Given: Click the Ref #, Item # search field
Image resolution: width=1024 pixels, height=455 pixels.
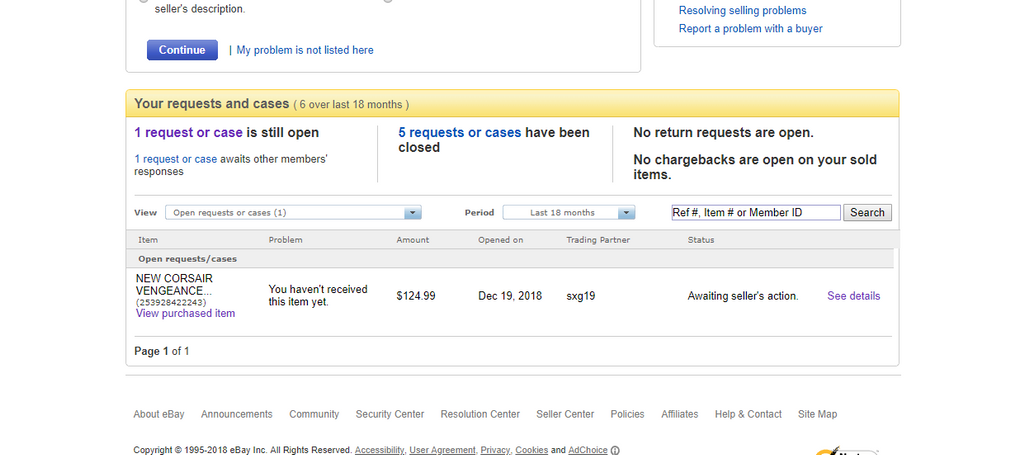Looking at the screenshot, I should [x=755, y=213].
